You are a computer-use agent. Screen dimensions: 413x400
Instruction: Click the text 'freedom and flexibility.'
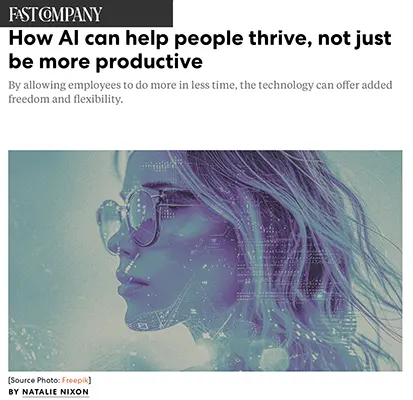click(66, 99)
